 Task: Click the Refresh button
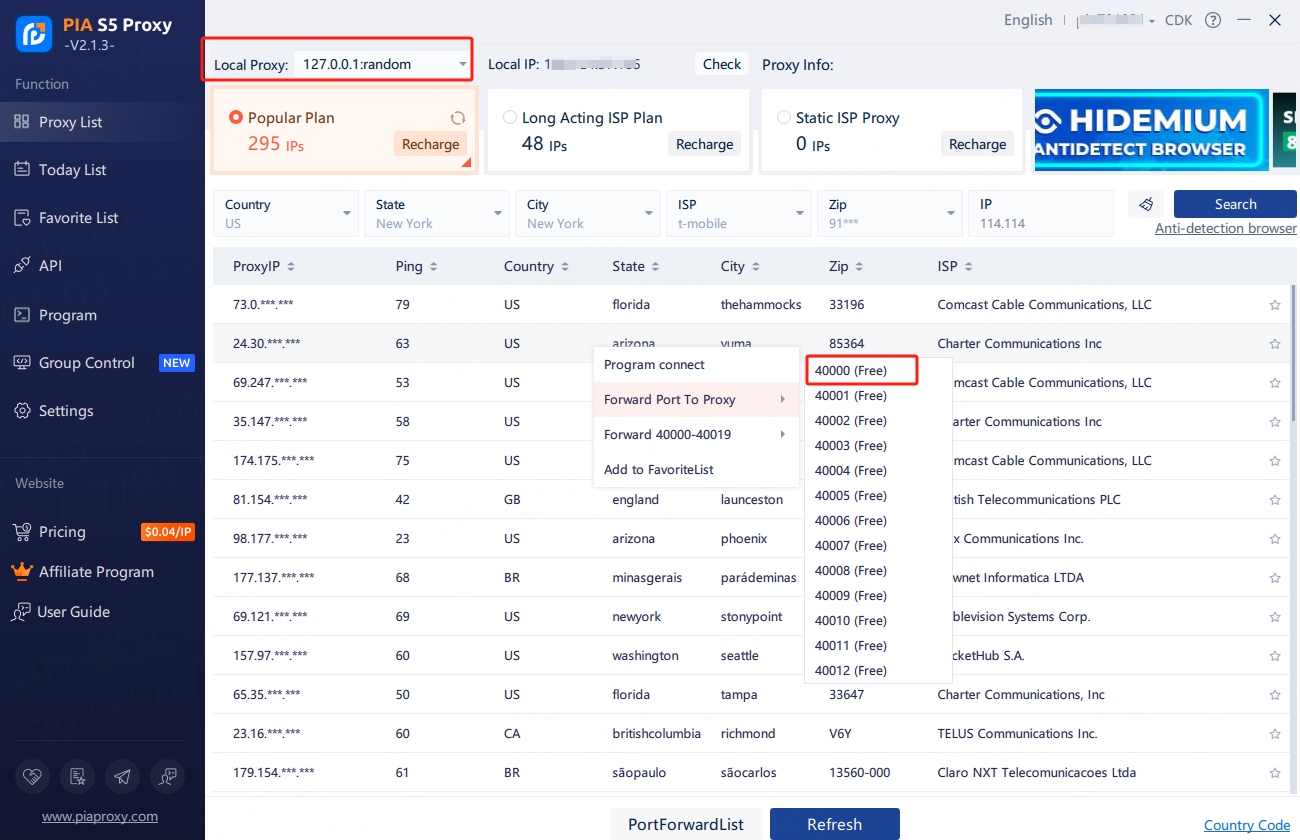tap(835, 824)
